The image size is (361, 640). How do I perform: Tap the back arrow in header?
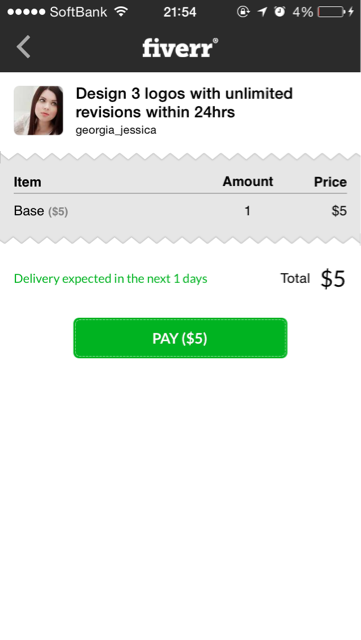(23, 47)
